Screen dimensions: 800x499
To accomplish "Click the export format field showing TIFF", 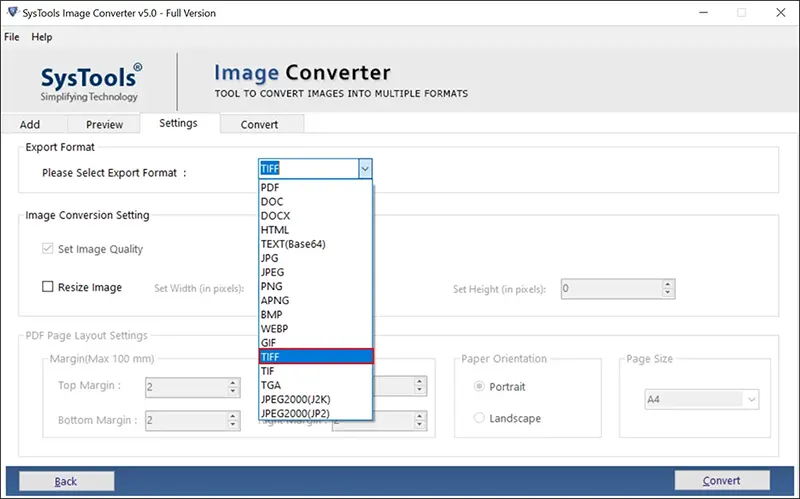I will click(309, 168).
